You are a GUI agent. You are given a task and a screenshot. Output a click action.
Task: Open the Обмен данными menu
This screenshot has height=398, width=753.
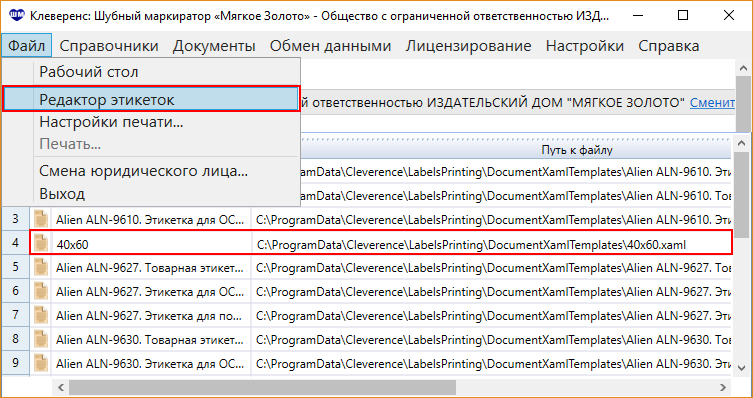coord(330,46)
